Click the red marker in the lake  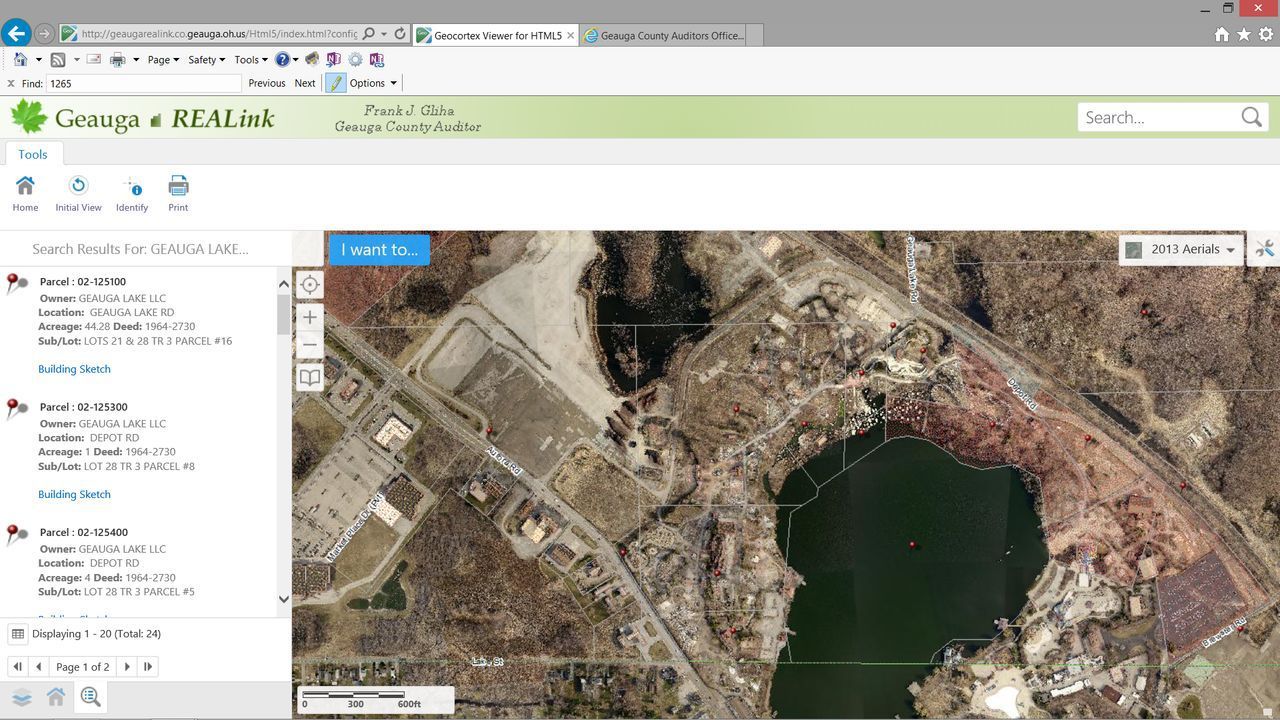[912, 544]
